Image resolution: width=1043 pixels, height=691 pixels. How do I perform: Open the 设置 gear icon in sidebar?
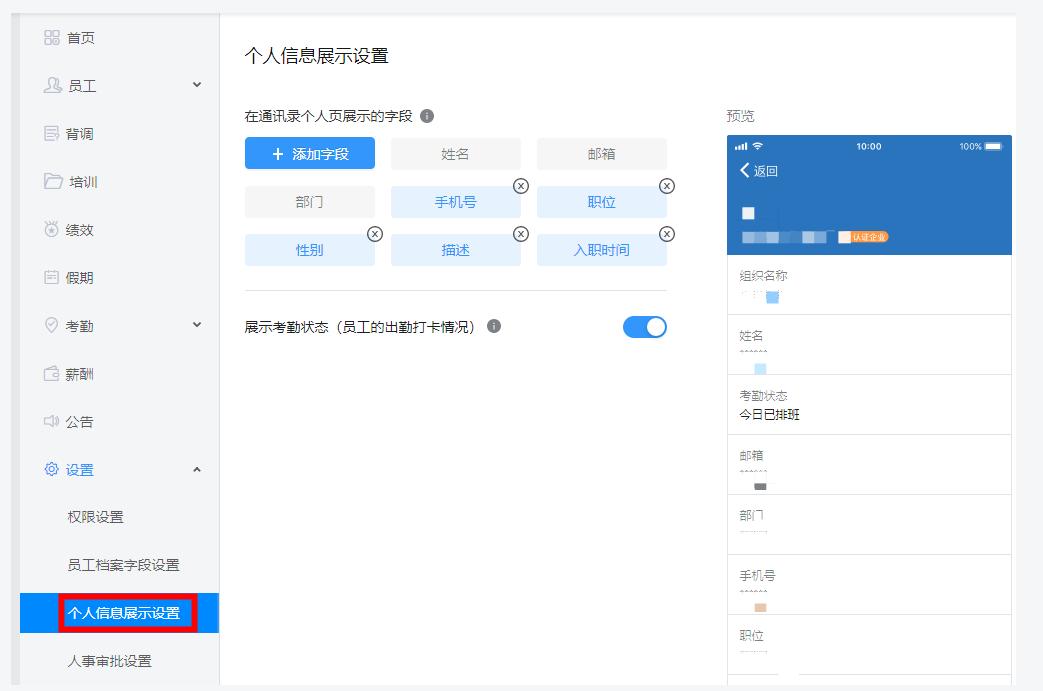click(55, 470)
